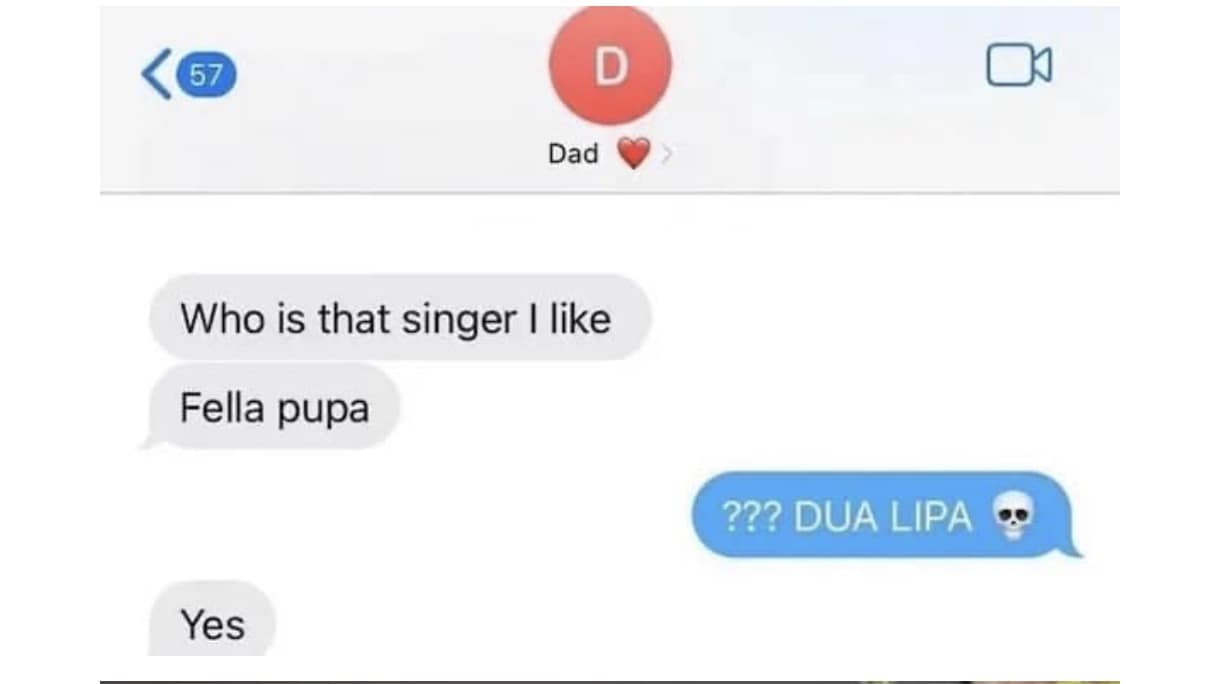The image size is (1232, 684).
Task: Tap the 'Who is that singer I like' message
Action: pos(400,318)
